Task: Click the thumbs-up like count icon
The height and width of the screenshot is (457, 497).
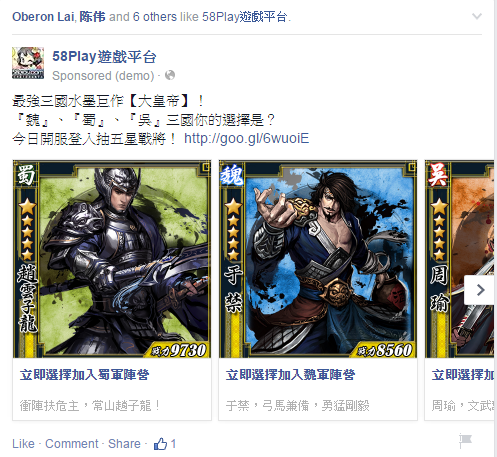Action: (160, 444)
